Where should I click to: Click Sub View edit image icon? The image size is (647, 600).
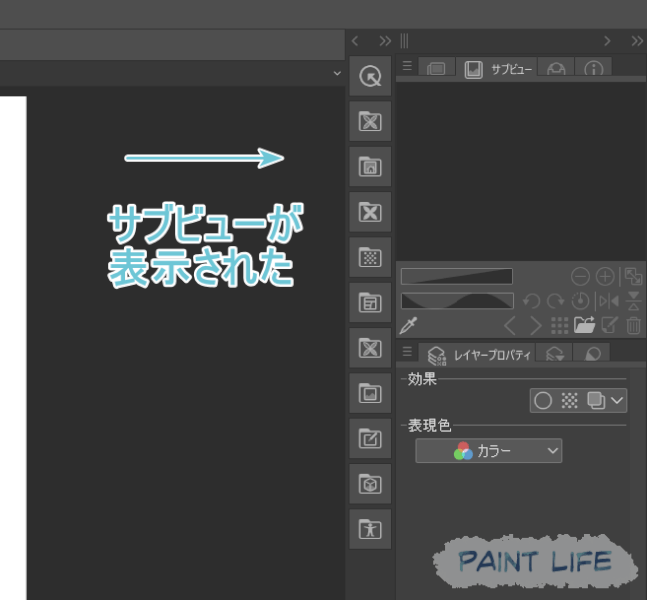609,325
